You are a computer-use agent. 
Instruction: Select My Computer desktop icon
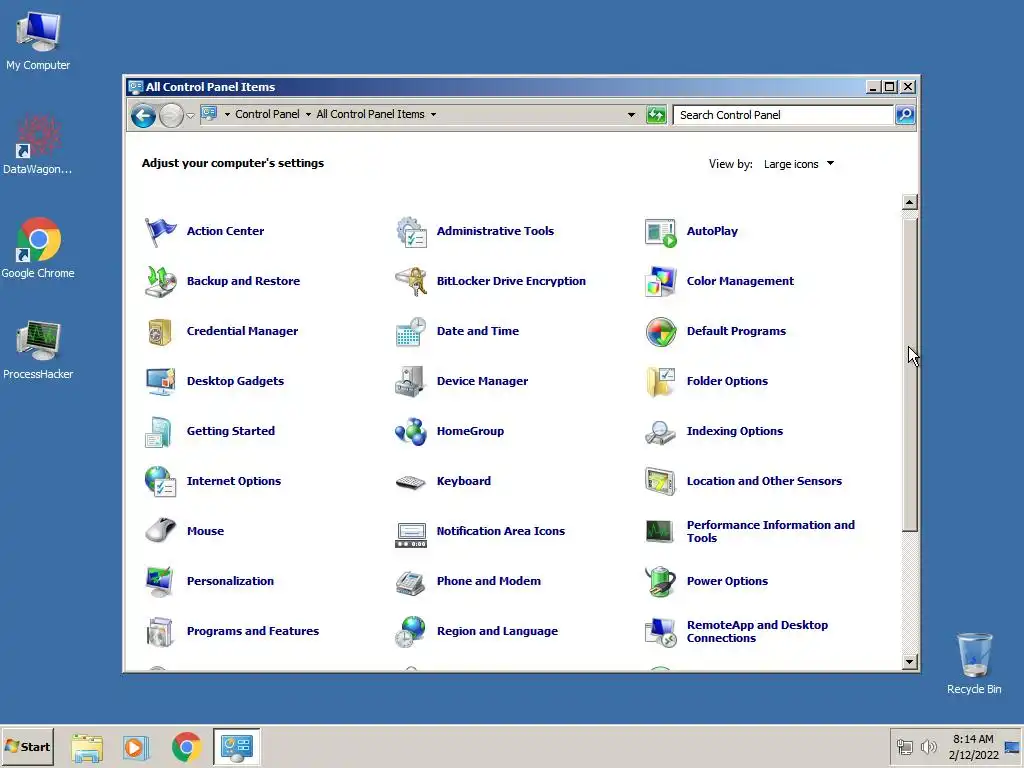(38, 40)
